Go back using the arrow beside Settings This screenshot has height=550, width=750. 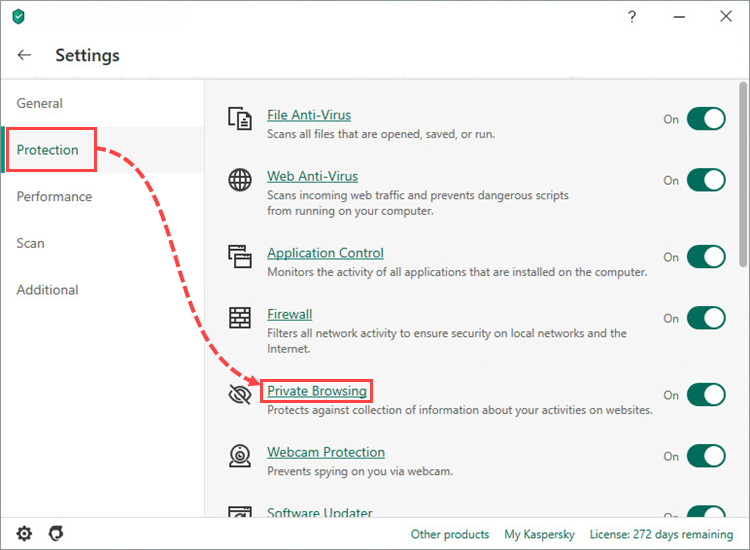coord(24,55)
